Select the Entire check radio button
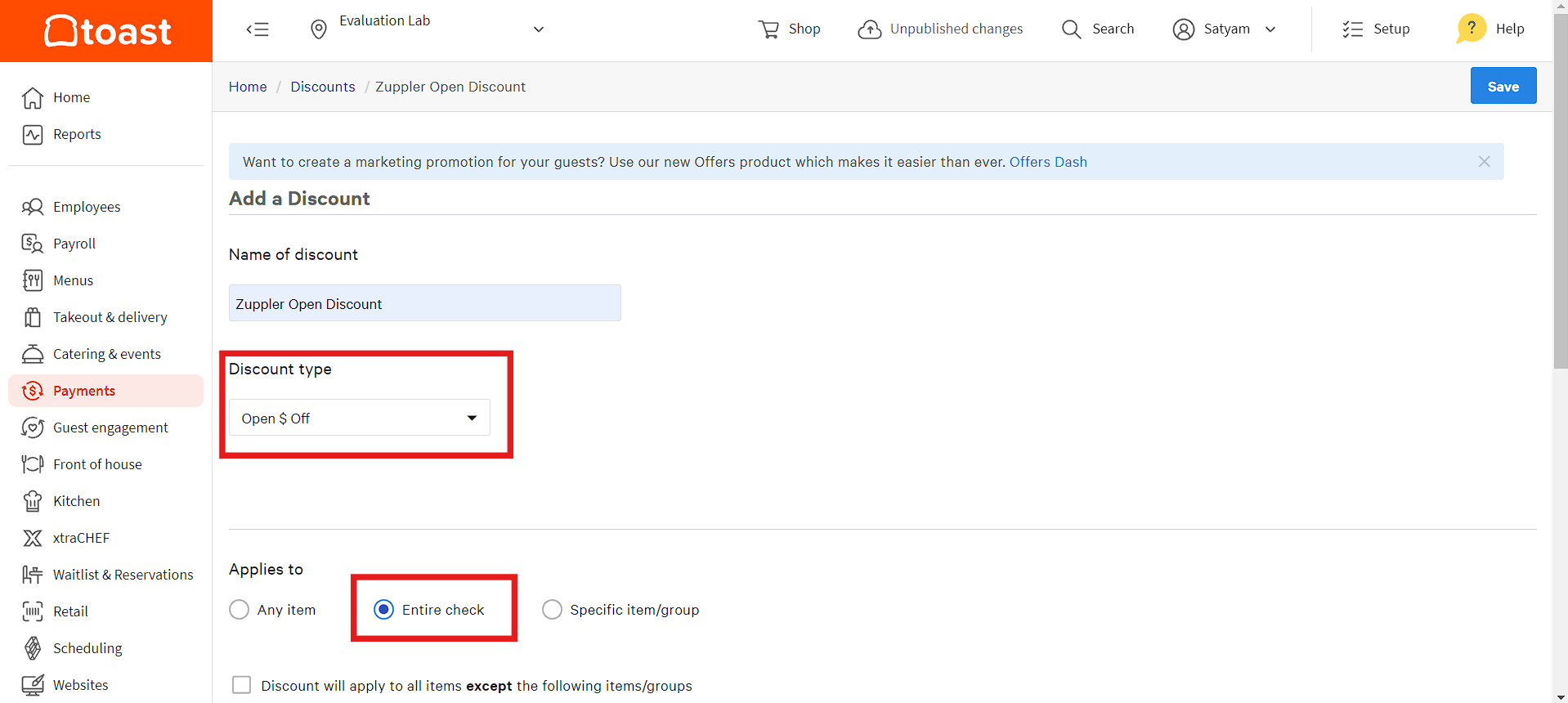The image size is (1568, 703). 383,610
